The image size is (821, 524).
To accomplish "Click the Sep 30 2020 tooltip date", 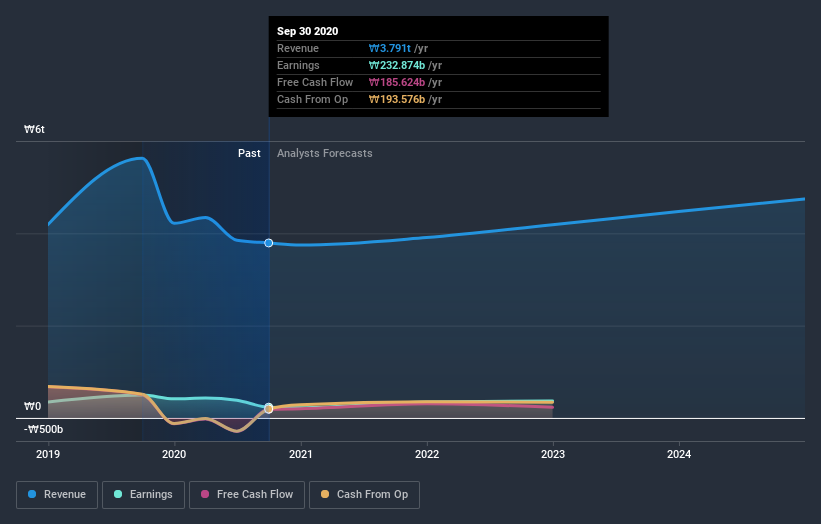I will pyautogui.click(x=307, y=31).
